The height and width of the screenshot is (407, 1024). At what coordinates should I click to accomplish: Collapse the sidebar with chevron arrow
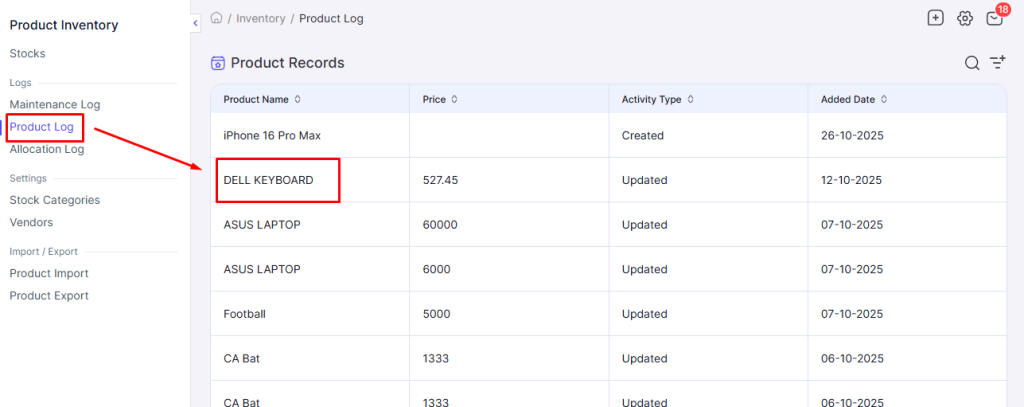195,23
